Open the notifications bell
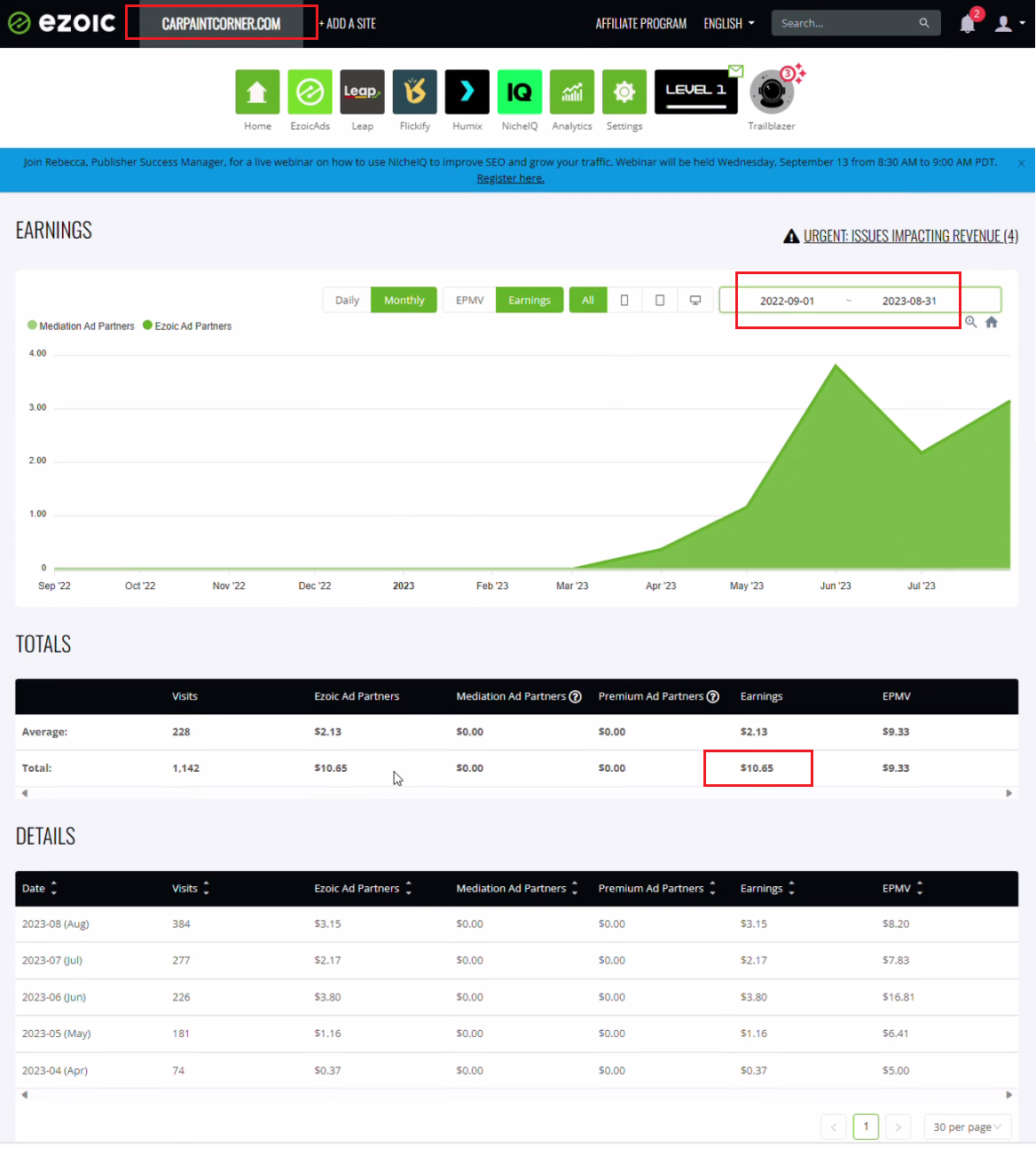This screenshot has height=1155, width=1036. [968, 24]
